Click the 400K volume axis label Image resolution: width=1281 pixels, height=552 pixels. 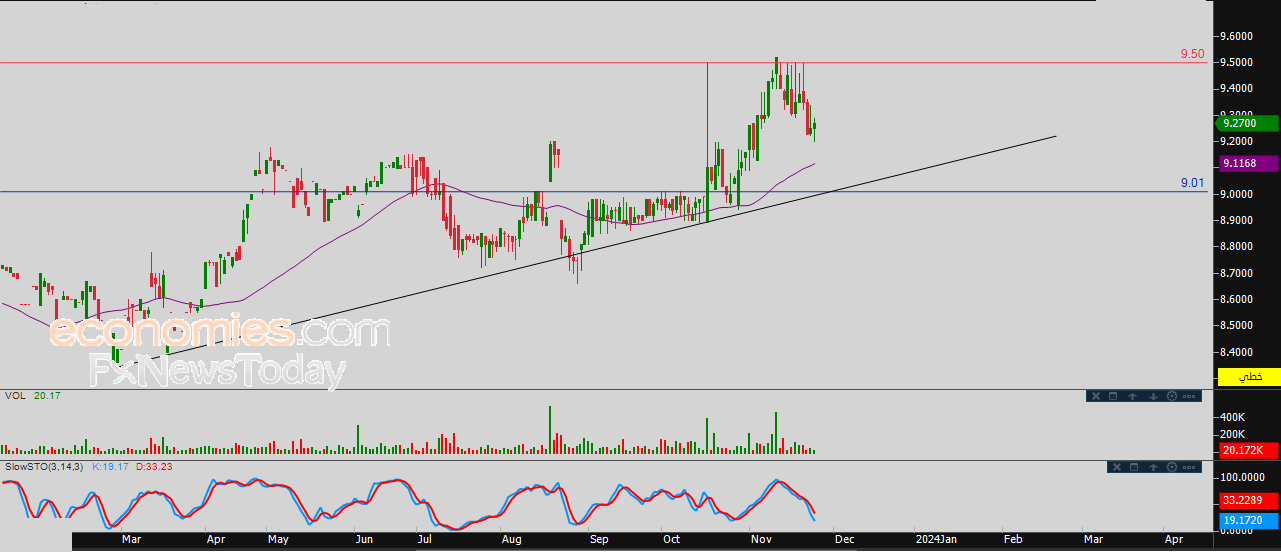[1231, 416]
